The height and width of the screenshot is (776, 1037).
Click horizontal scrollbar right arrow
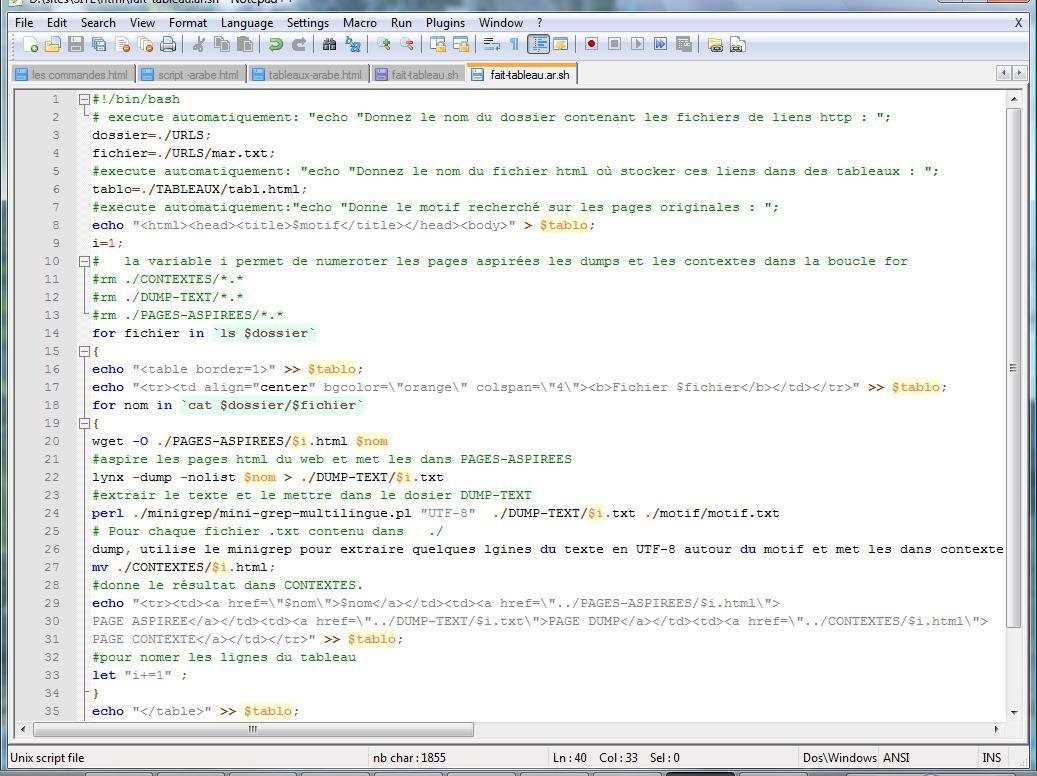(996, 729)
